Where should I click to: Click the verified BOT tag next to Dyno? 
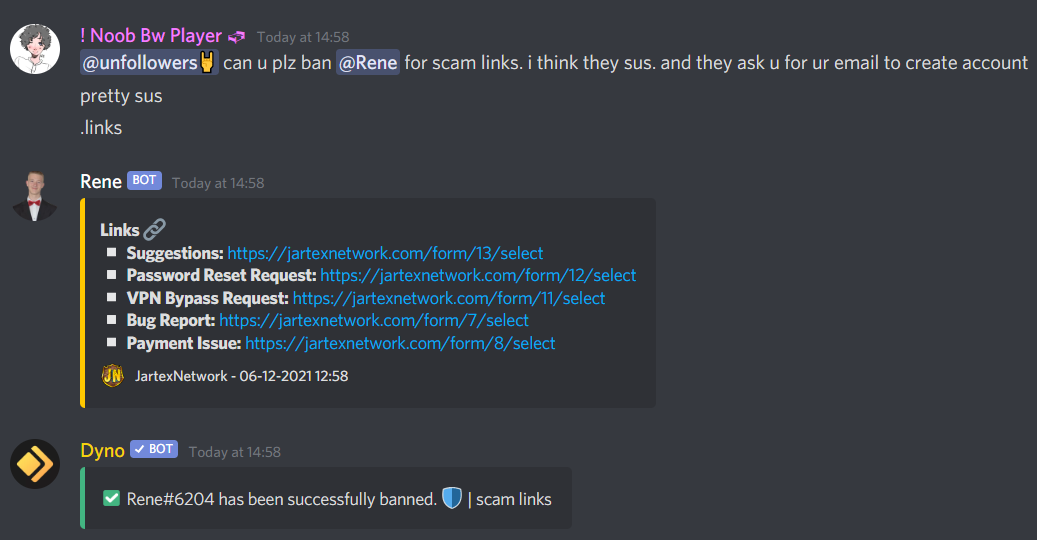[154, 449]
